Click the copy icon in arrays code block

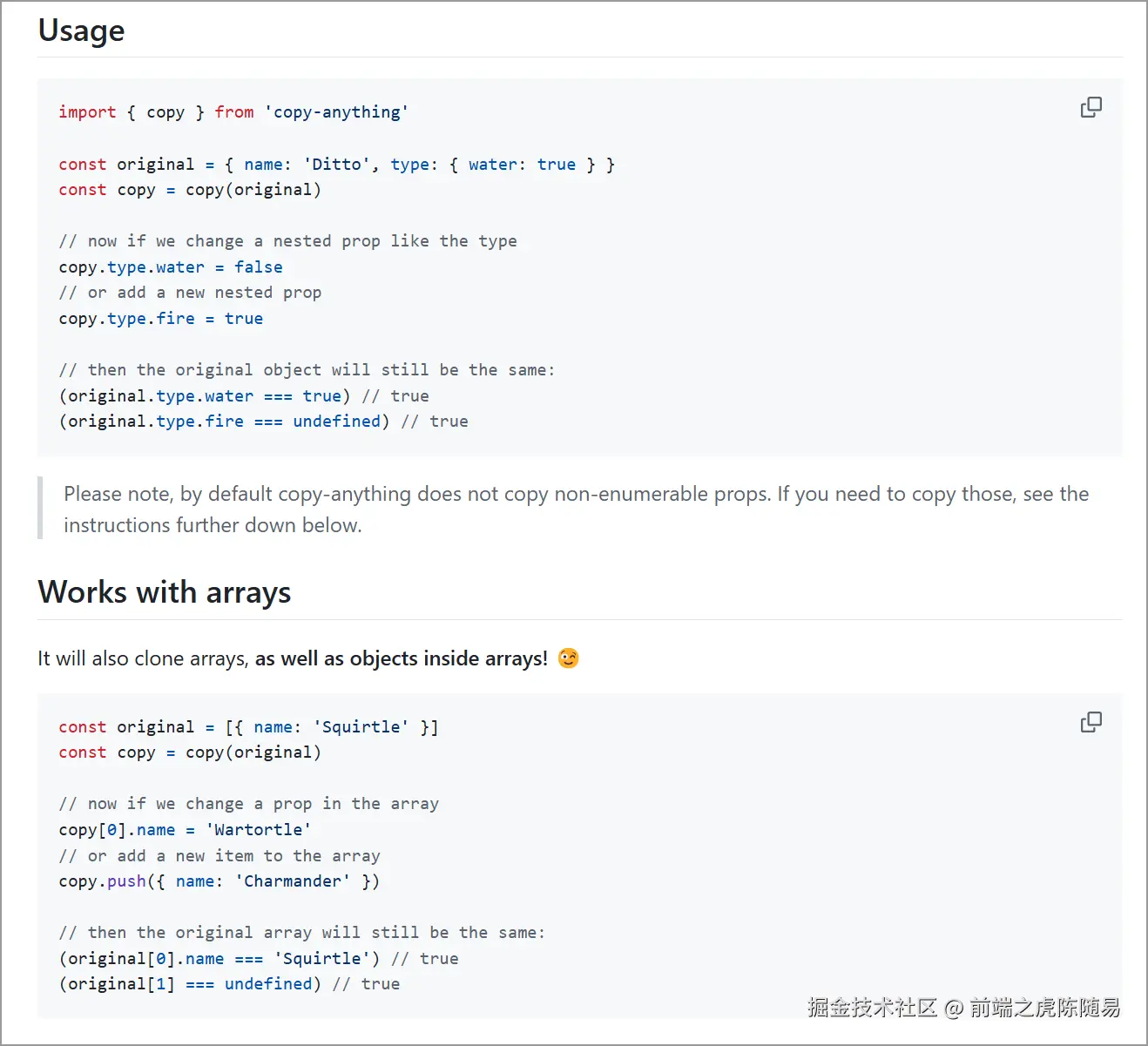pos(1091,722)
